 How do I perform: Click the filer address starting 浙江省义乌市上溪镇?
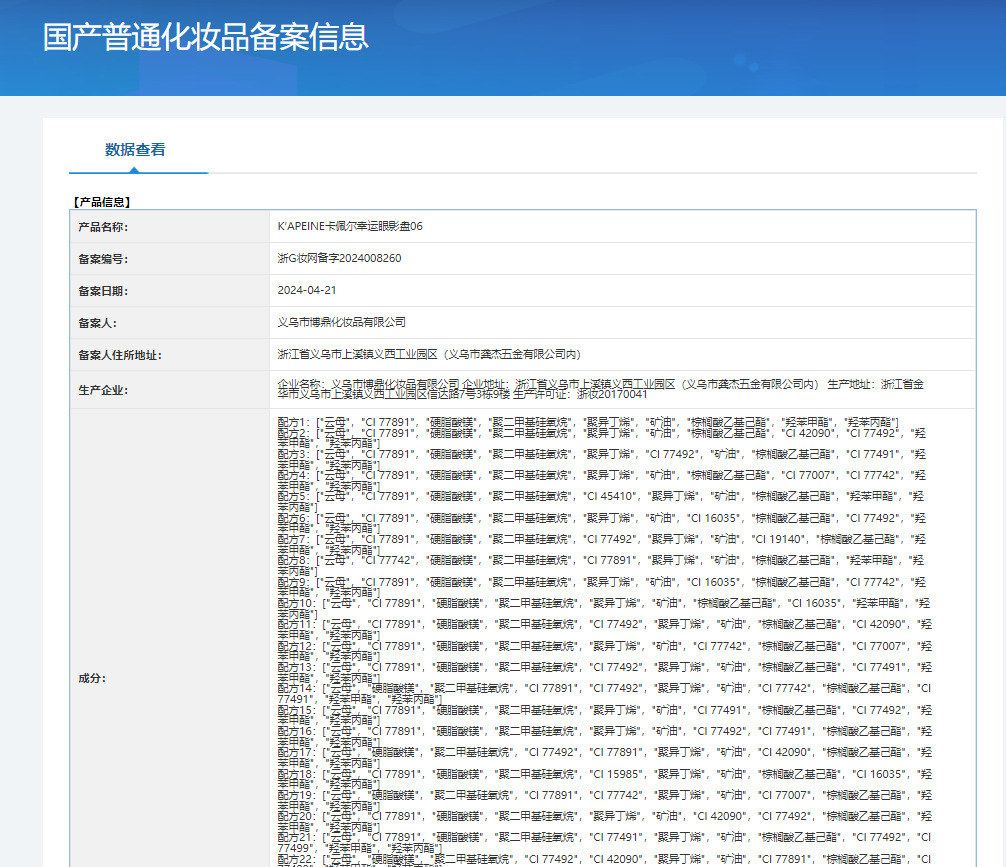coord(429,355)
